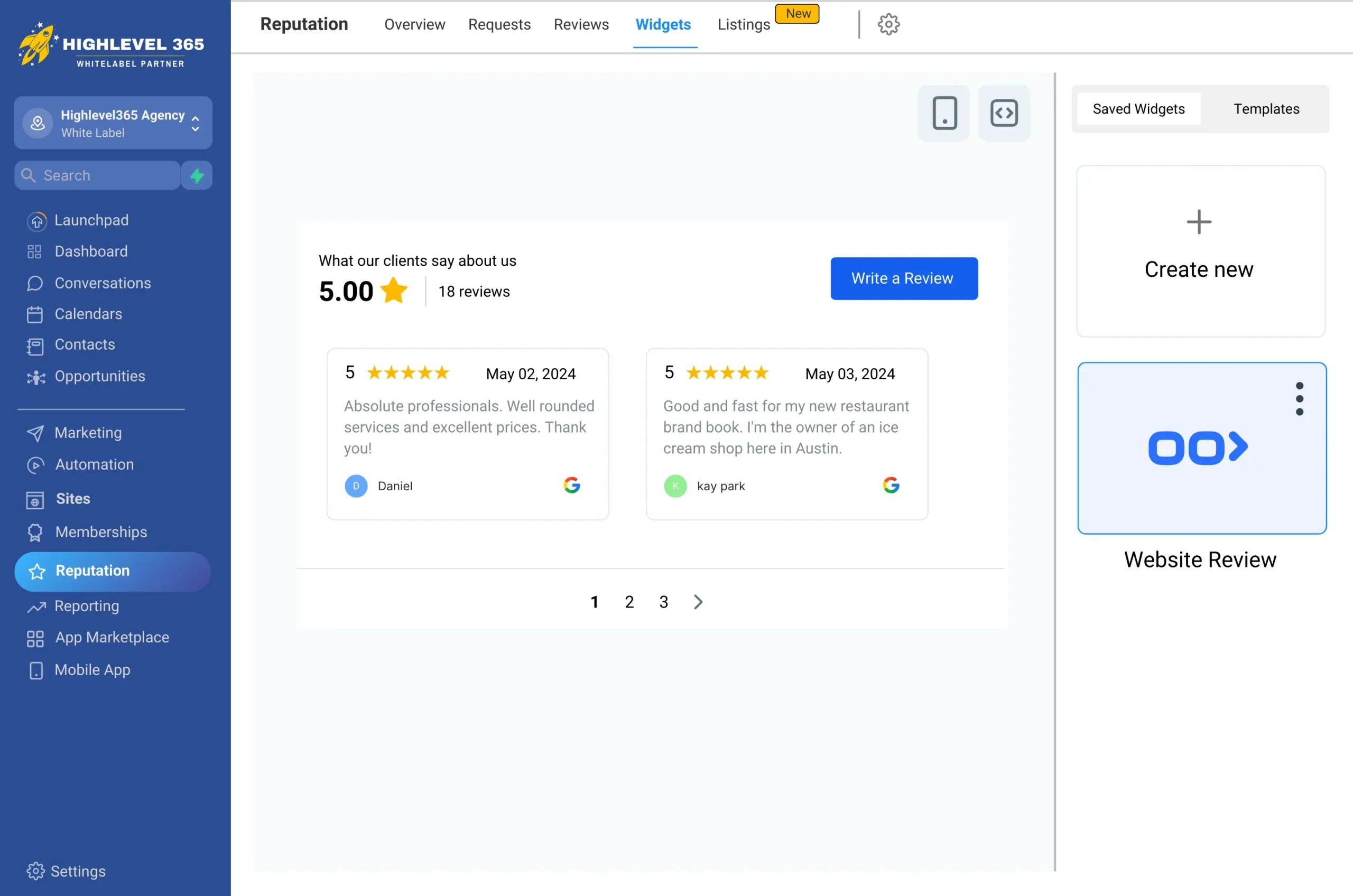The image size is (1353, 896).
Task: Click Write a Review button
Action: pos(903,278)
